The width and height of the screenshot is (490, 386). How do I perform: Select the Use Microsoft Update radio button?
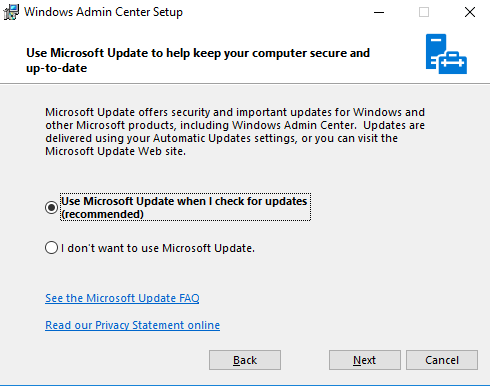pyautogui.click(x=51, y=207)
